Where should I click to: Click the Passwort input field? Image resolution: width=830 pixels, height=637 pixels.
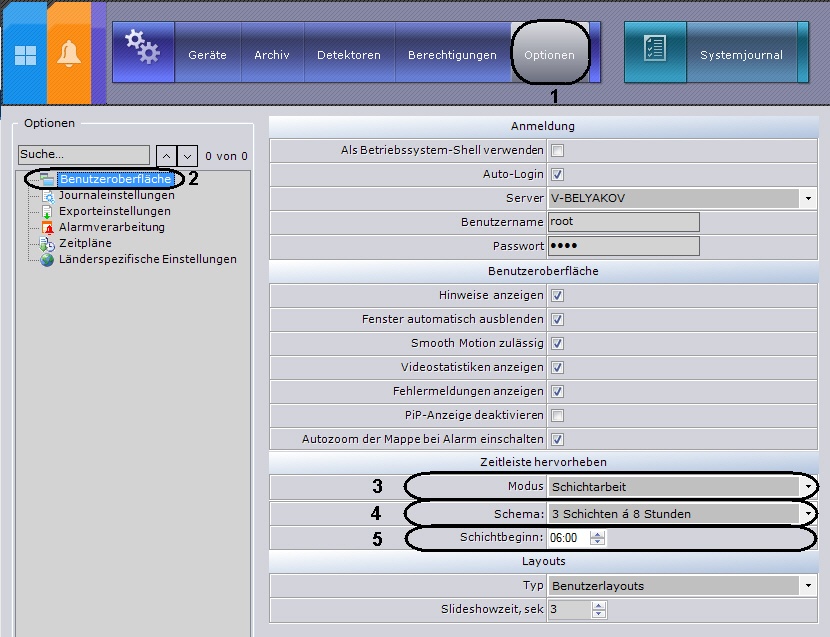coord(624,246)
